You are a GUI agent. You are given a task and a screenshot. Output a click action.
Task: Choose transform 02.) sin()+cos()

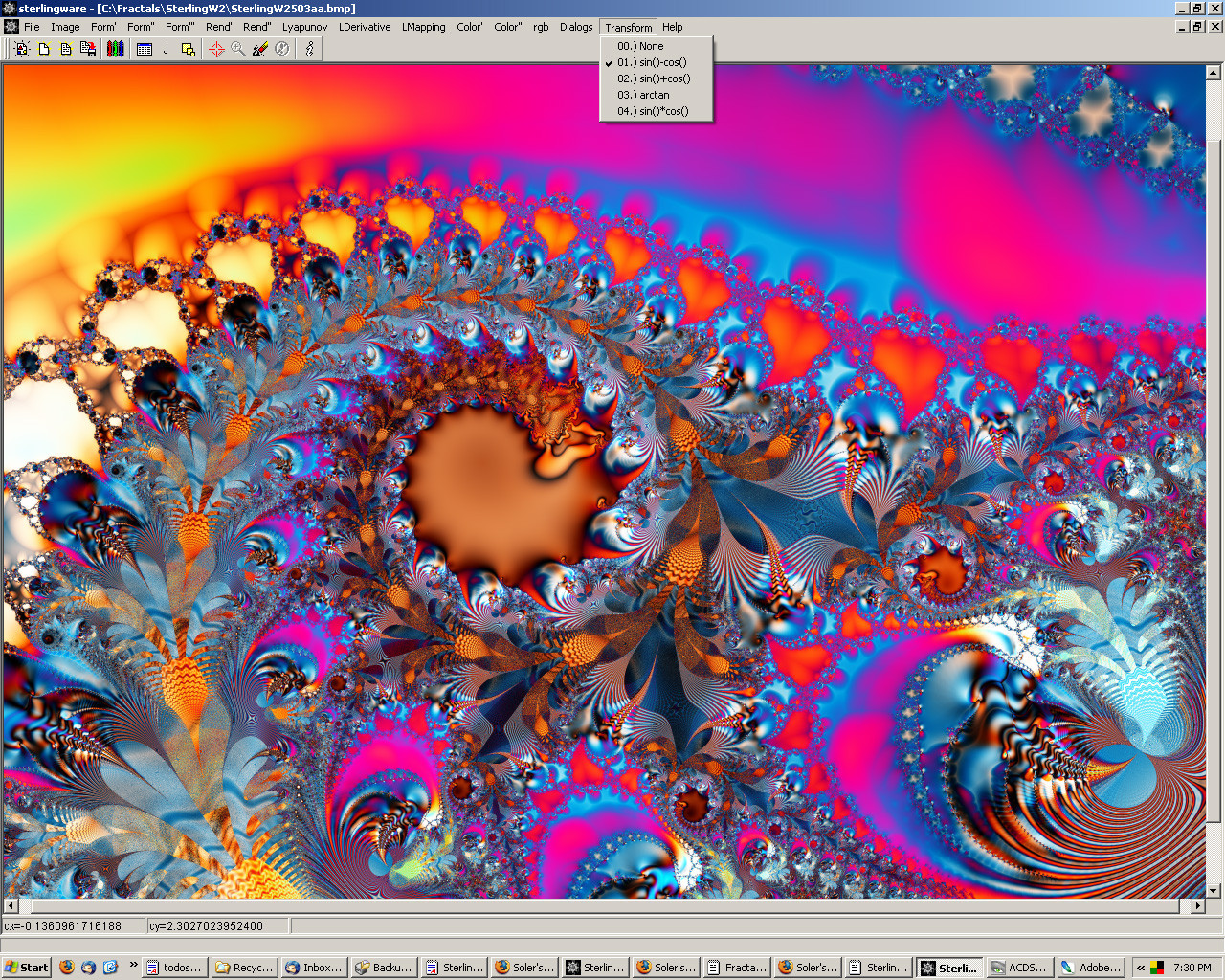tap(657, 78)
